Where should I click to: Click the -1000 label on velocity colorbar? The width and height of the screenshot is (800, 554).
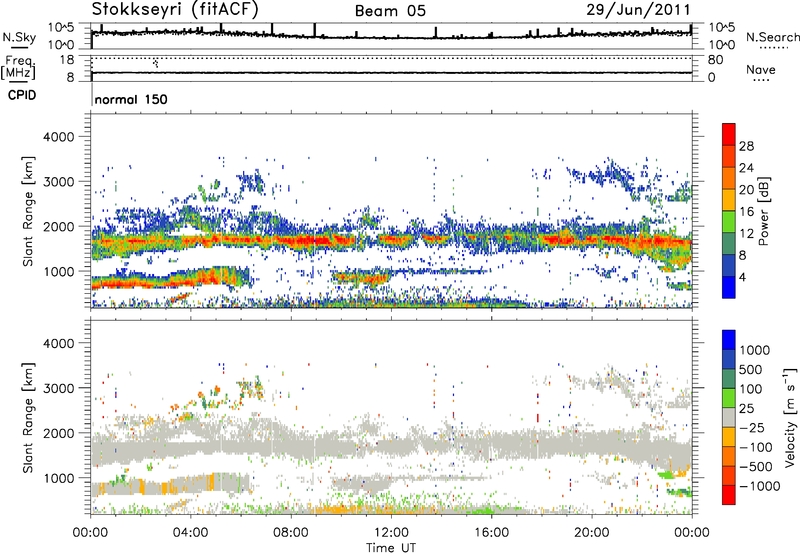pyautogui.click(x=759, y=486)
